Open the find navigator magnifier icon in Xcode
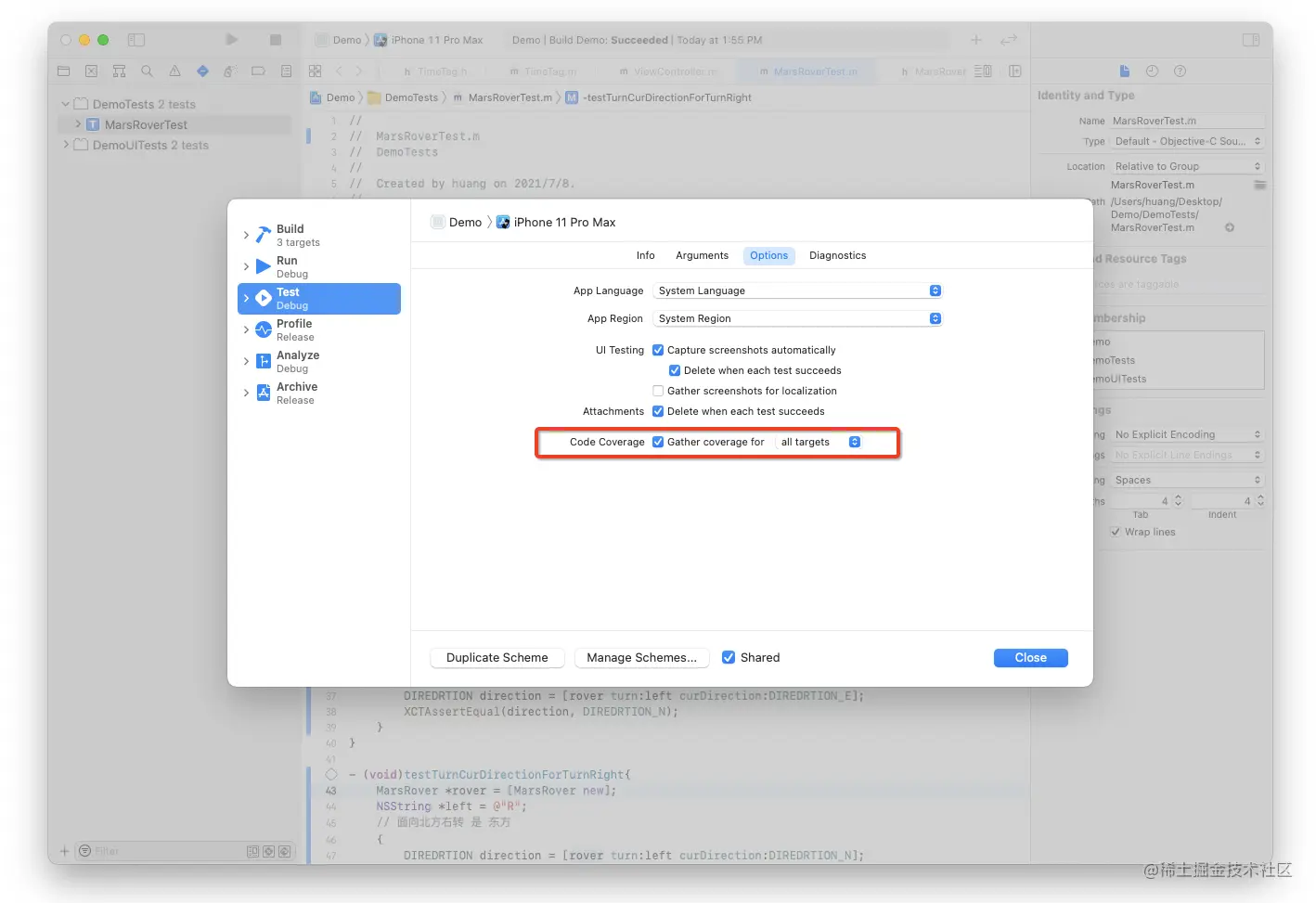Image resolution: width=1316 pixels, height=903 pixels. [x=147, y=71]
